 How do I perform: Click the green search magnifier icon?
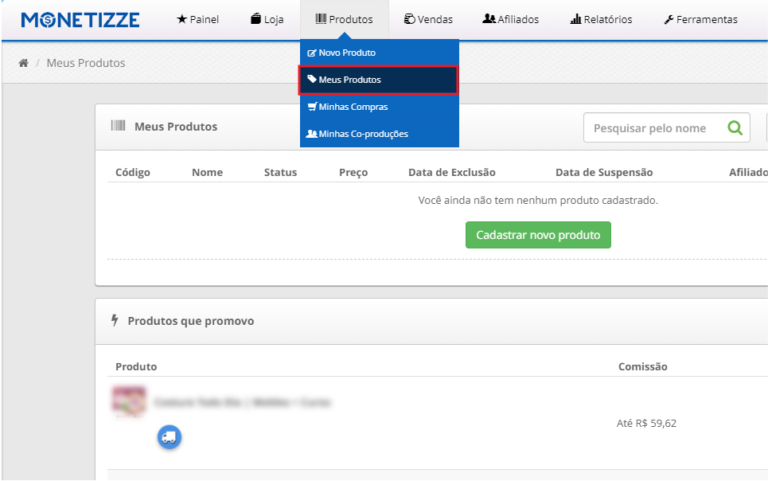735,128
